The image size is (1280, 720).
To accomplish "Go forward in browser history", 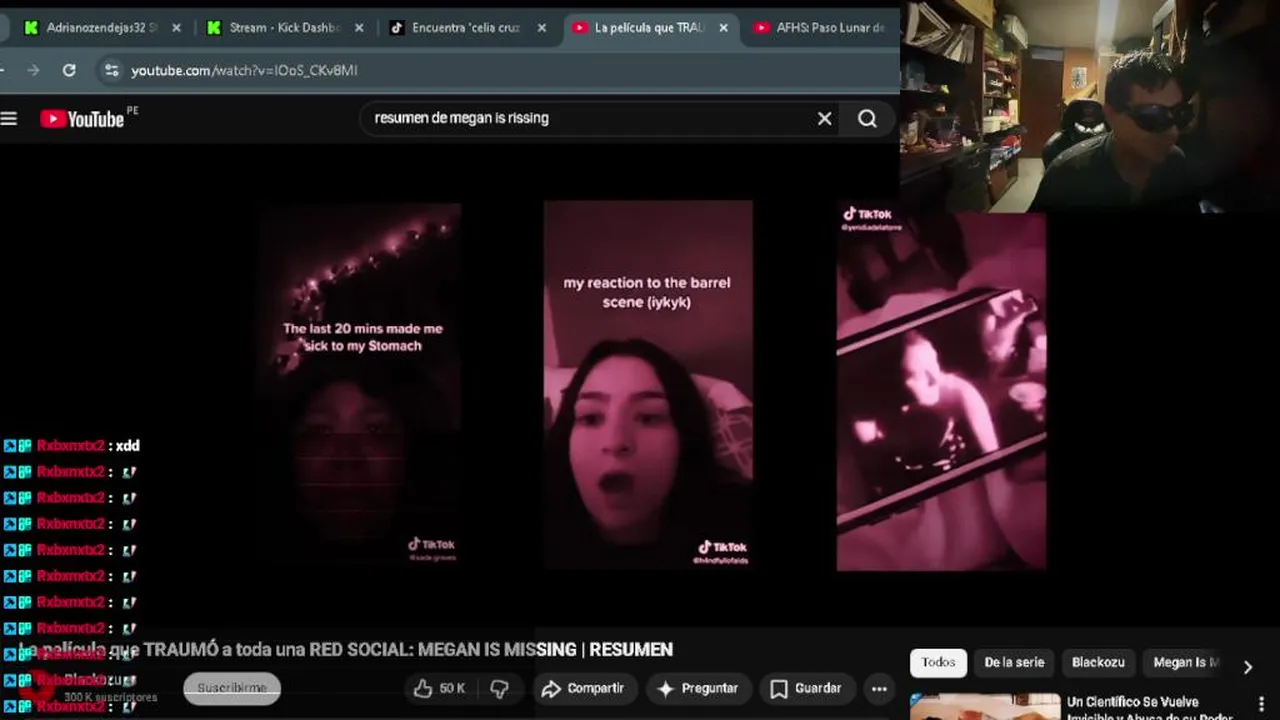I will (x=34, y=70).
